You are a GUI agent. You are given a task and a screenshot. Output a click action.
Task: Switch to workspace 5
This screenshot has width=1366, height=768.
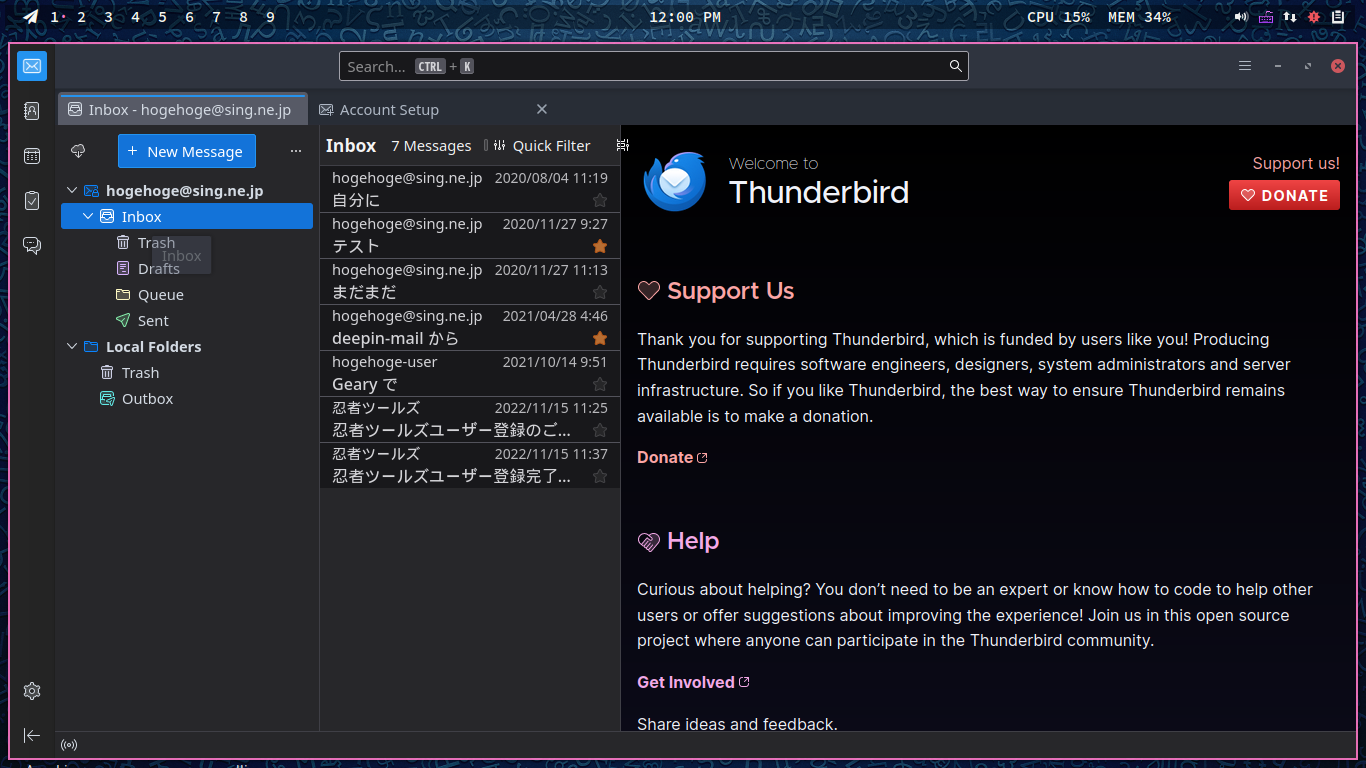point(163,17)
